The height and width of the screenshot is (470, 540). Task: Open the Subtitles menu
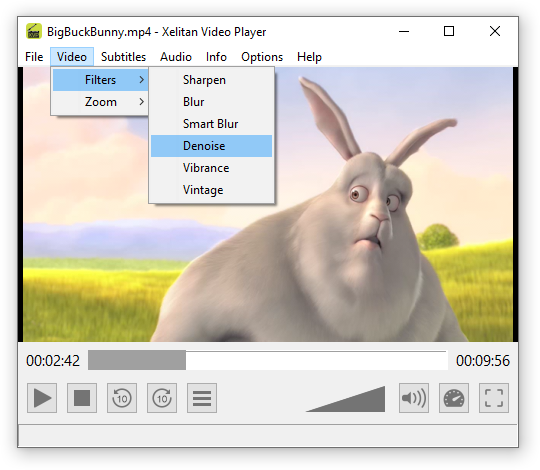pyautogui.click(x=123, y=57)
